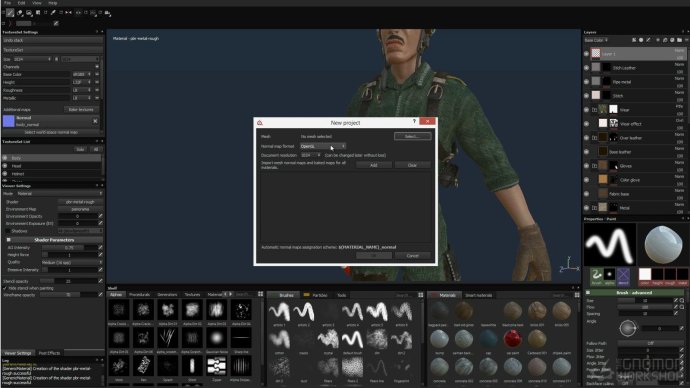The height and width of the screenshot is (388, 690).
Task: Click the add folder icon in Layers panel
Action: click(x=679, y=40)
